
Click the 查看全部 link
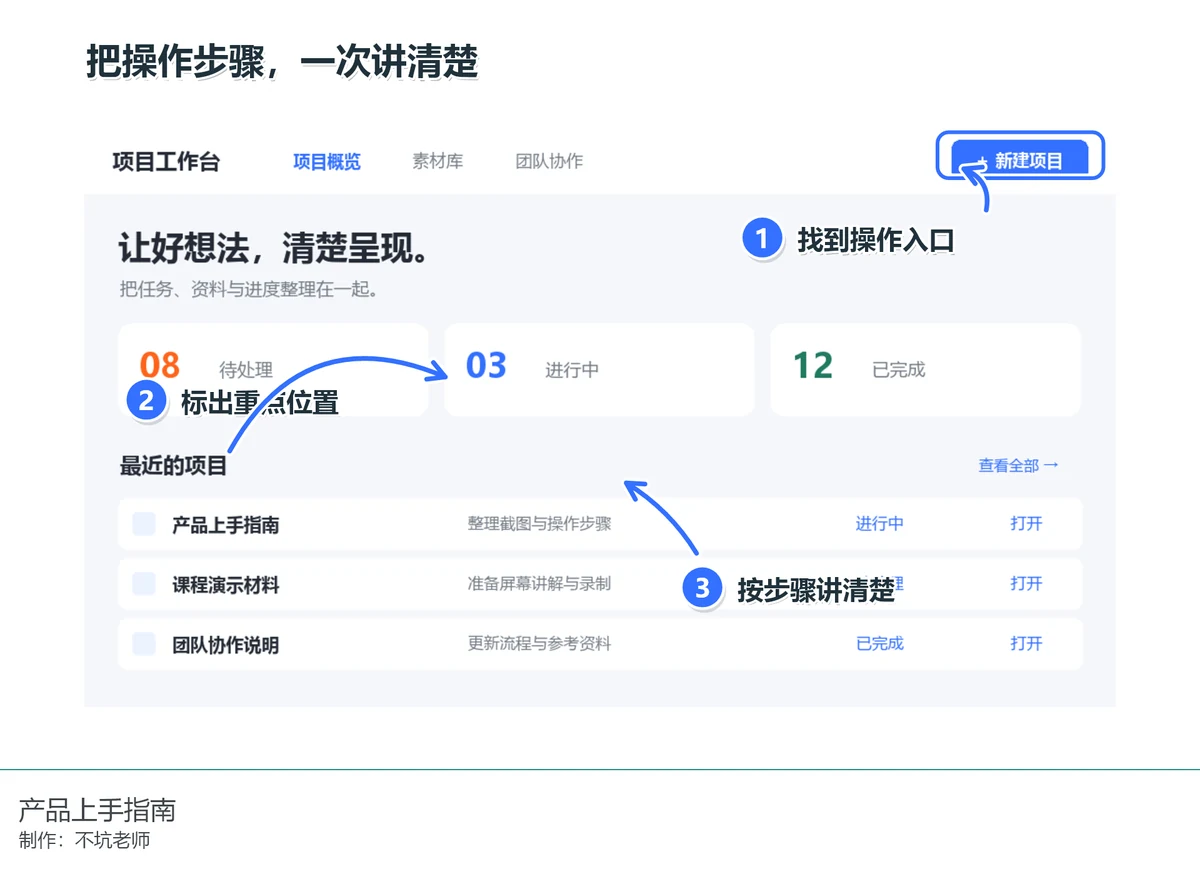[x=1018, y=465]
